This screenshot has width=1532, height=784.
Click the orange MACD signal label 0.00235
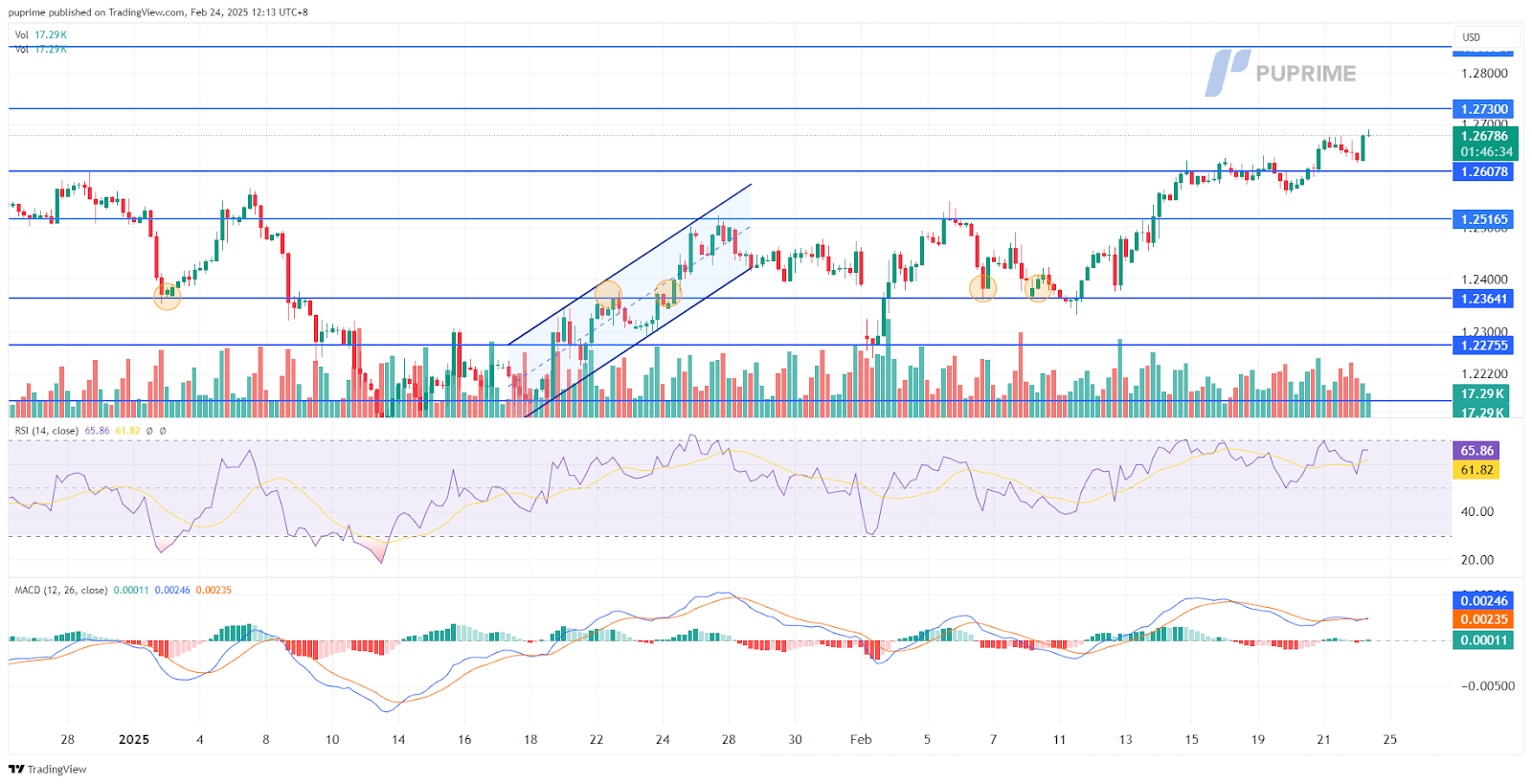(1483, 619)
